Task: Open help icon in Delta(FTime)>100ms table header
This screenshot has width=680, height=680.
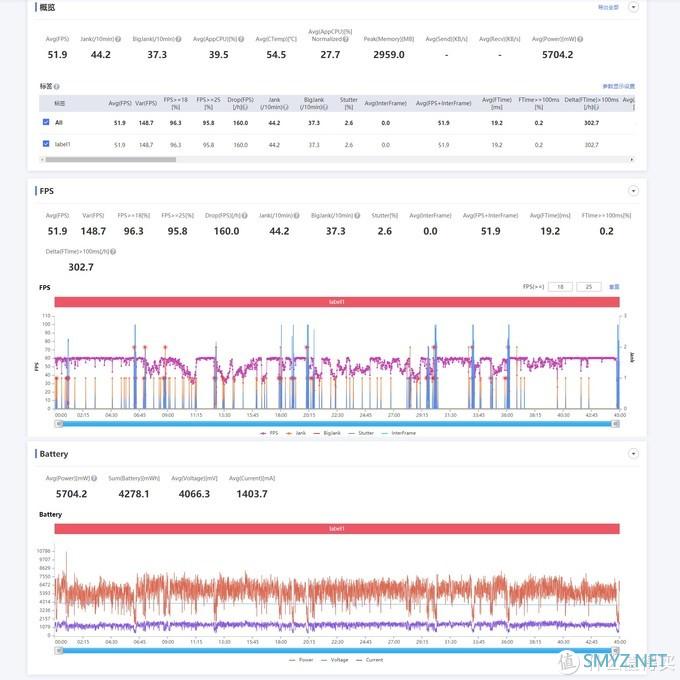Action: coord(597,107)
